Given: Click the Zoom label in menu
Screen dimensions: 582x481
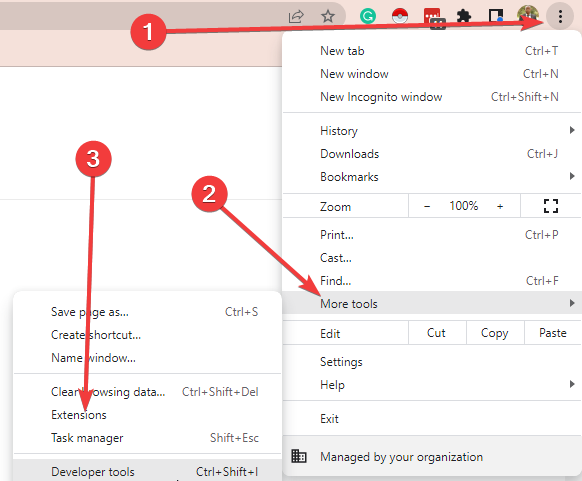Looking at the screenshot, I should (x=336, y=207).
